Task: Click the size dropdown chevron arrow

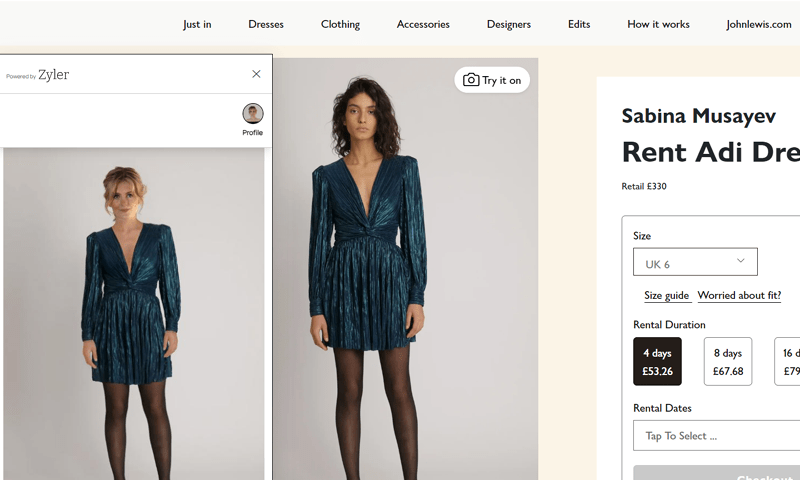Action: [740, 261]
